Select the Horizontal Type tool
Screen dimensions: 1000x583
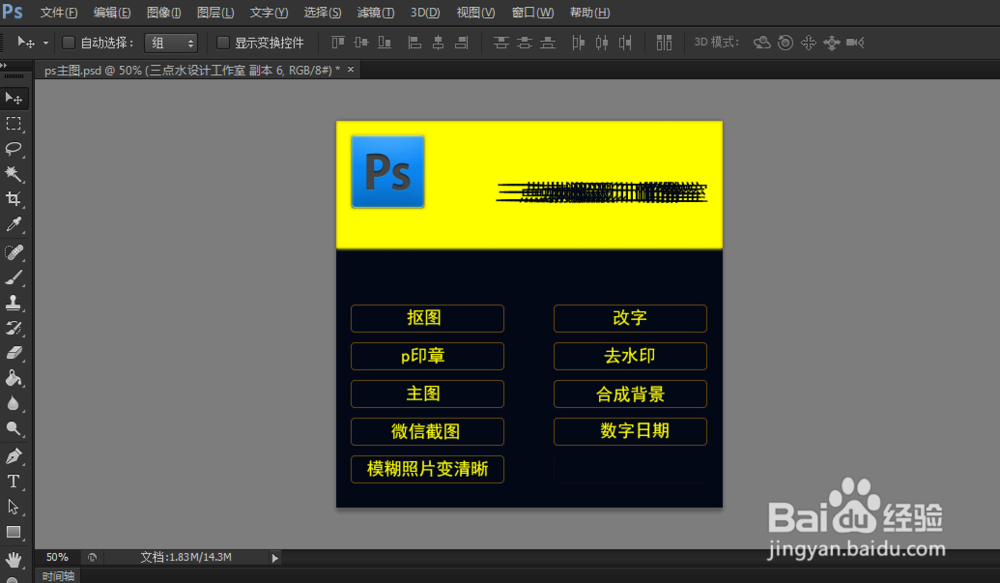point(13,482)
